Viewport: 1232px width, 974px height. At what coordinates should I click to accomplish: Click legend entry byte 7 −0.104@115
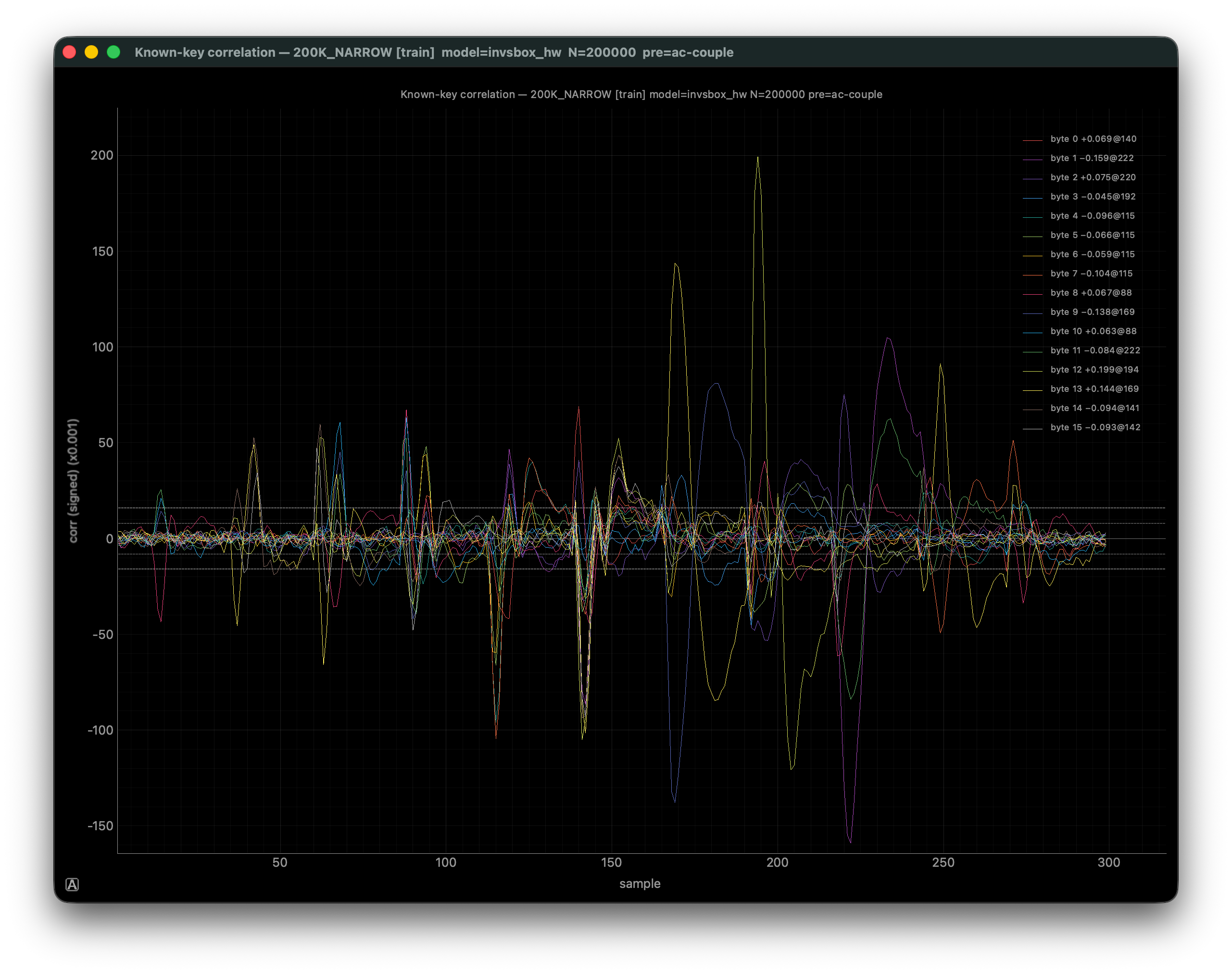point(1078,273)
